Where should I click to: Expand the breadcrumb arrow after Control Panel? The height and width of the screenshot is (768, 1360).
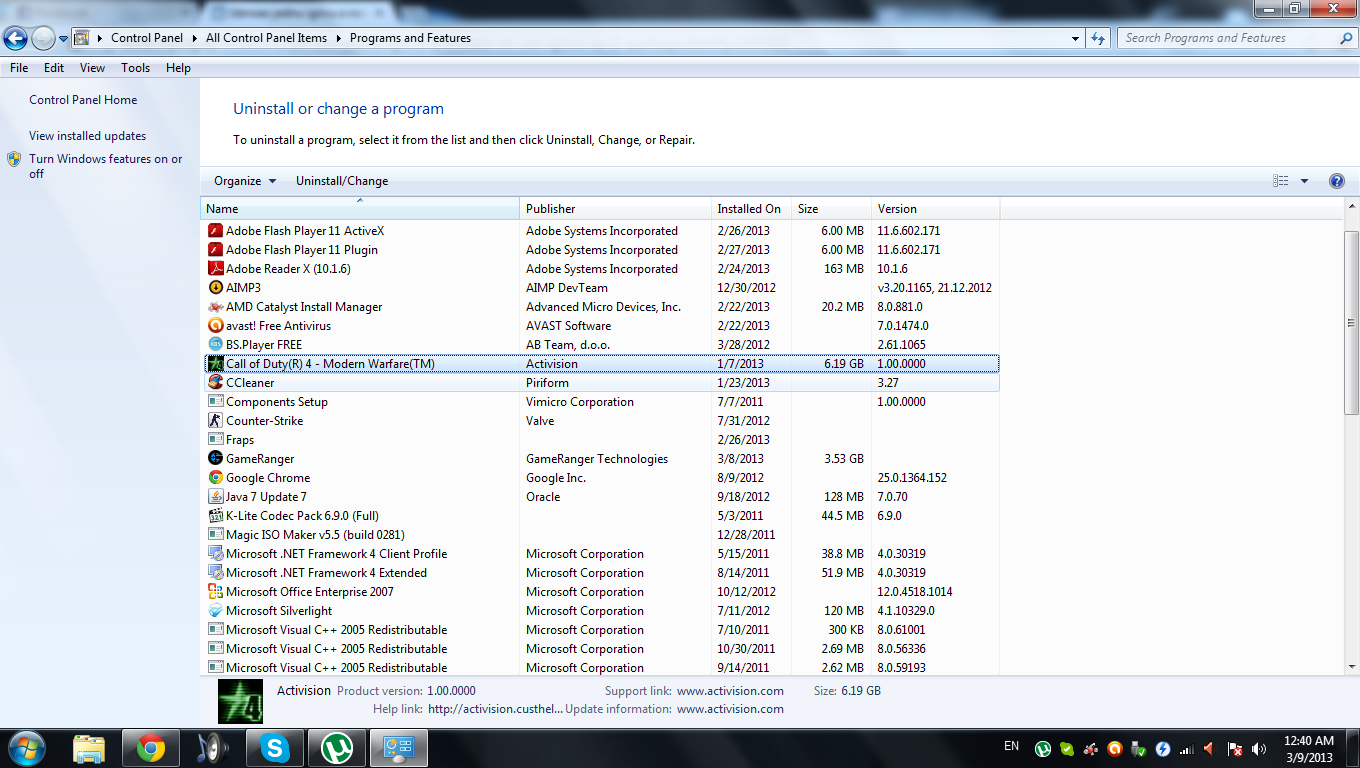pos(194,38)
